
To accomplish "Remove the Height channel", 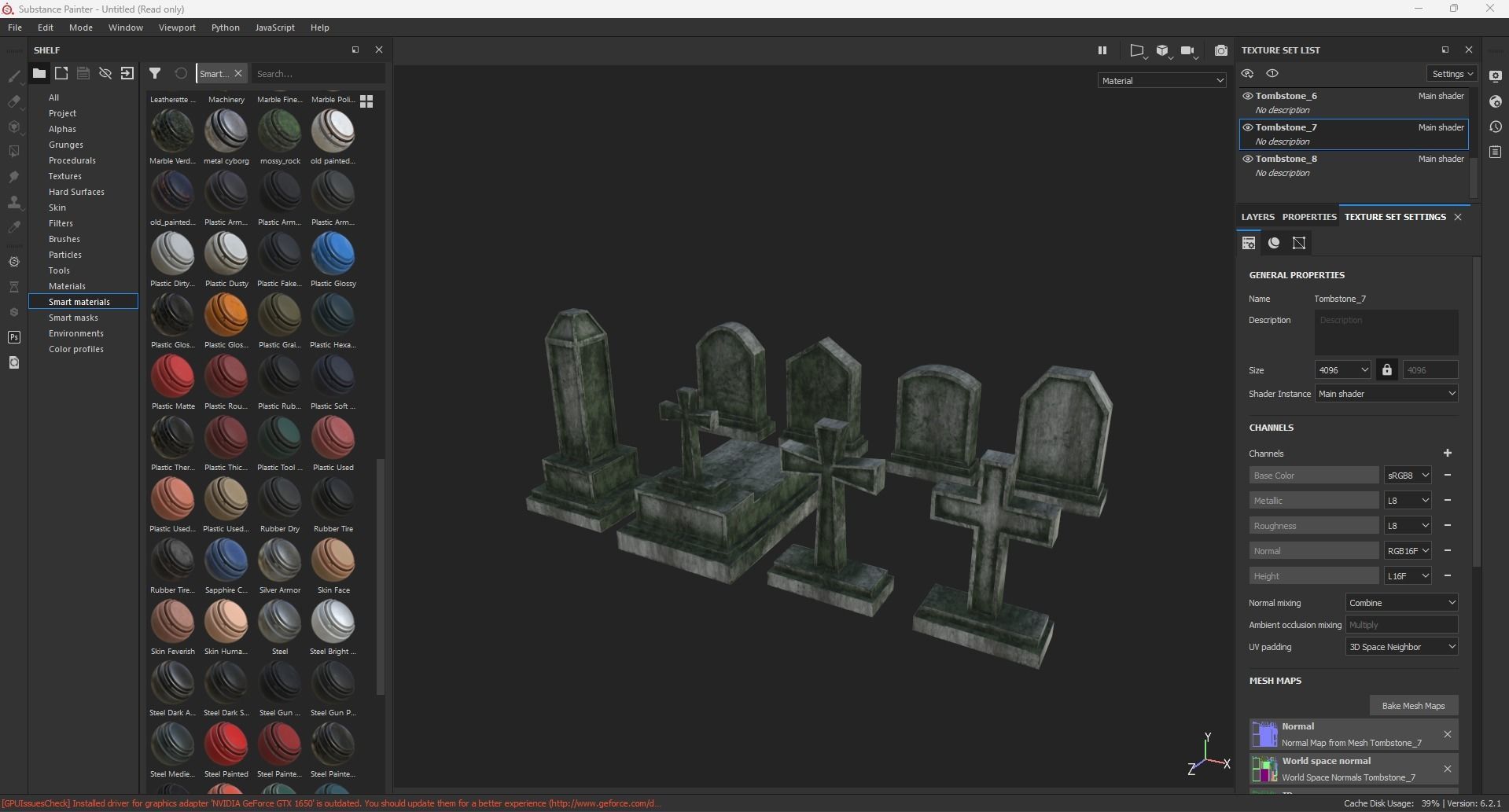I will tap(1447, 575).
